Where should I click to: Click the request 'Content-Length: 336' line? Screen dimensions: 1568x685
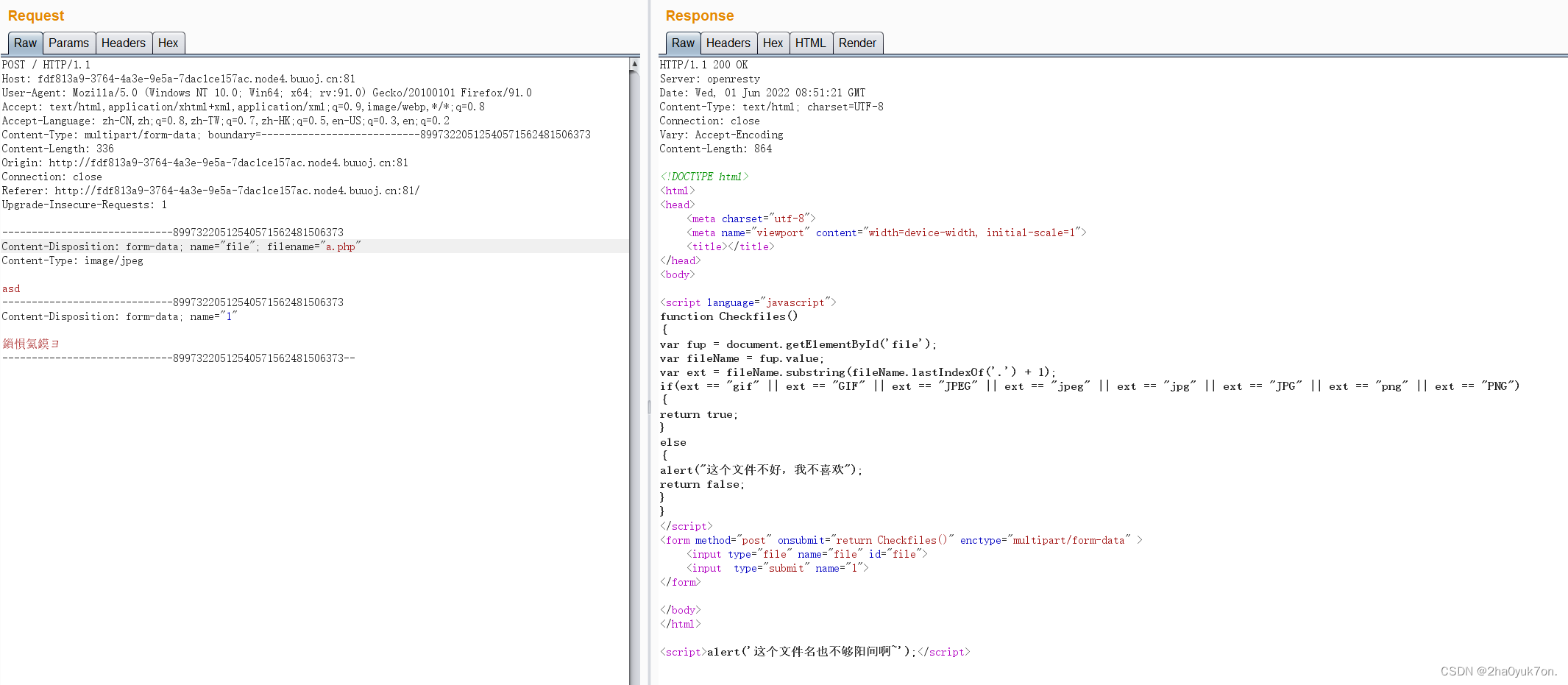(58, 149)
